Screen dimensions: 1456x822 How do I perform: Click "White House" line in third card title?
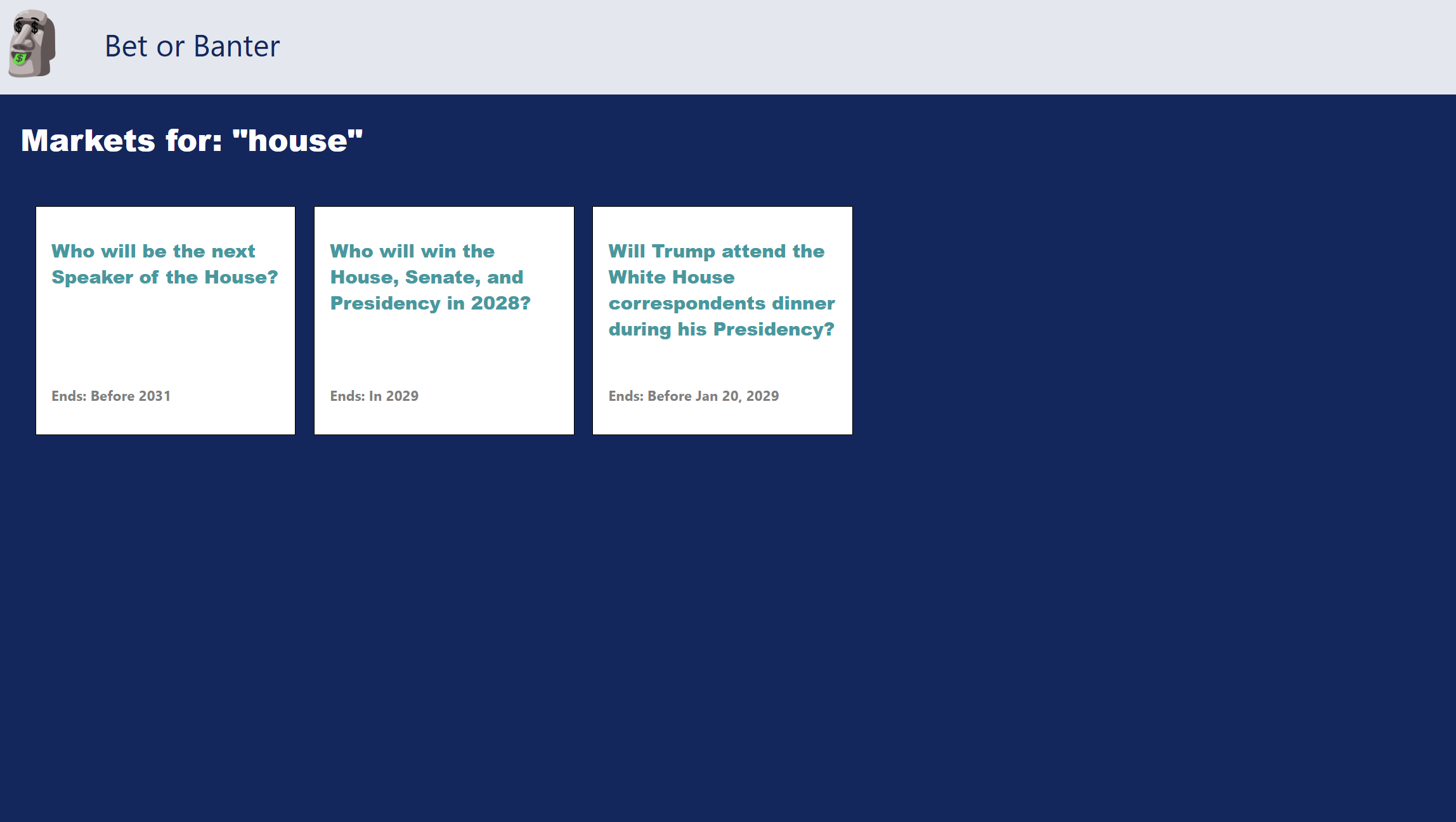pos(671,277)
